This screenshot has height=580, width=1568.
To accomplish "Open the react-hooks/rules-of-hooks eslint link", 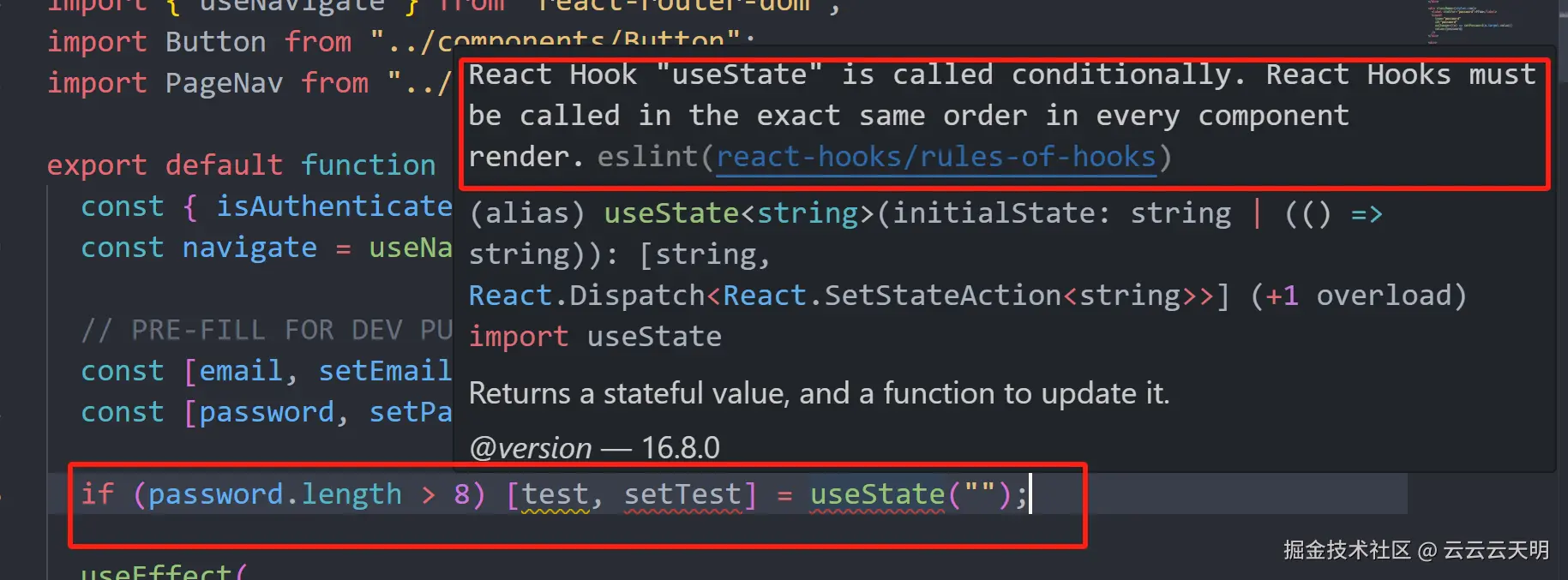I will coord(936,157).
